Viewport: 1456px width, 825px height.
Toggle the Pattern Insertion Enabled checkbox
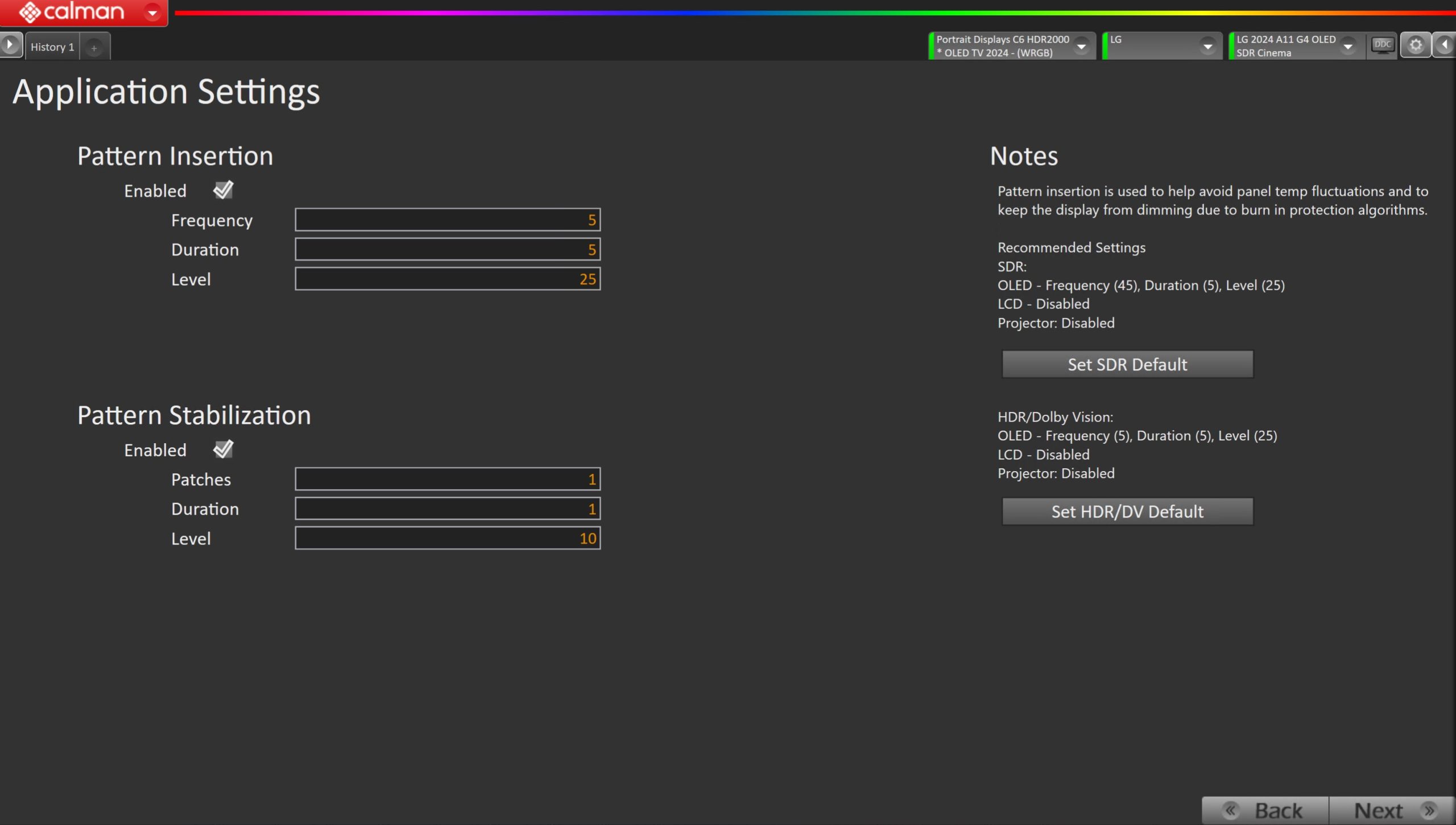tap(223, 190)
